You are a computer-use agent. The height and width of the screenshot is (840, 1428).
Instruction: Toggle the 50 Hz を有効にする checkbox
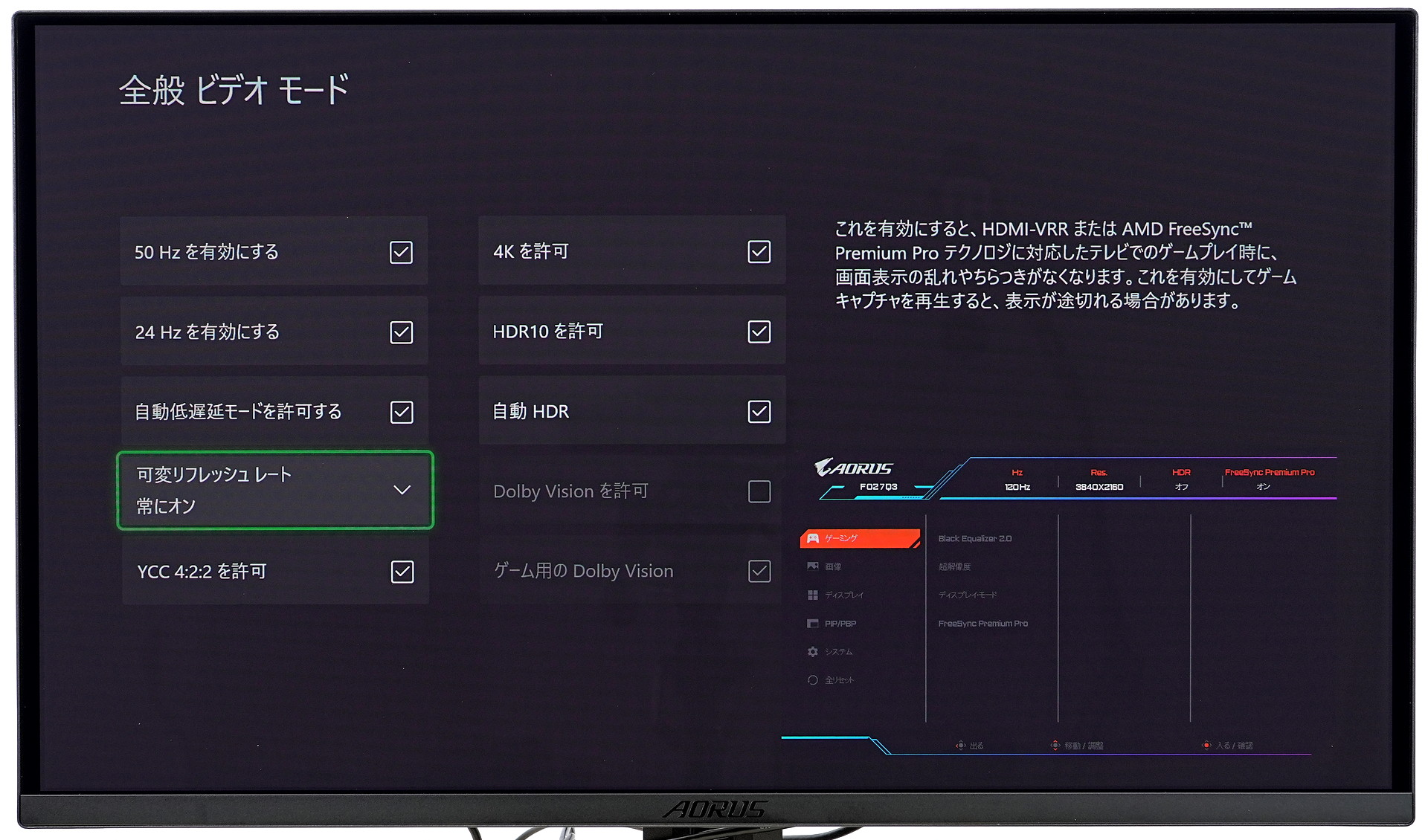pos(401,252)
